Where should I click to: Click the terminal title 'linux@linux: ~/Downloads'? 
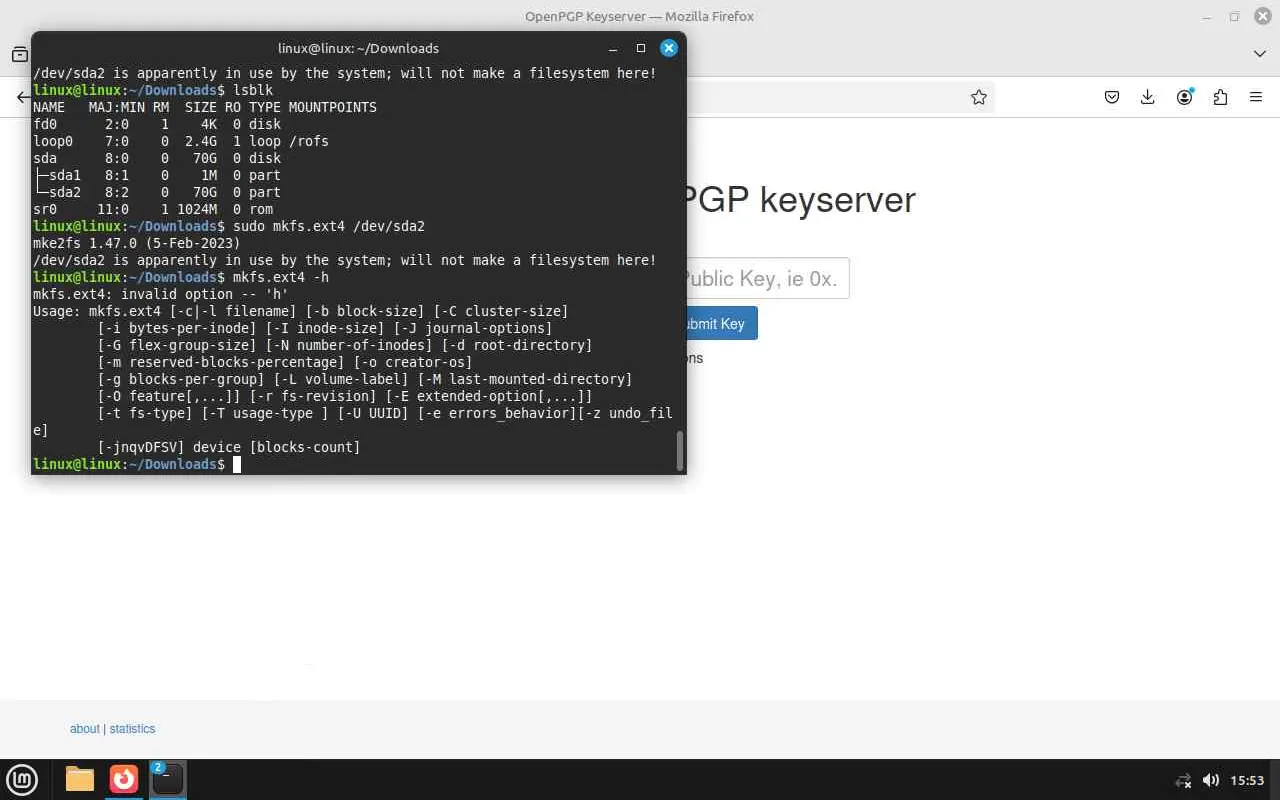point(358,48)
